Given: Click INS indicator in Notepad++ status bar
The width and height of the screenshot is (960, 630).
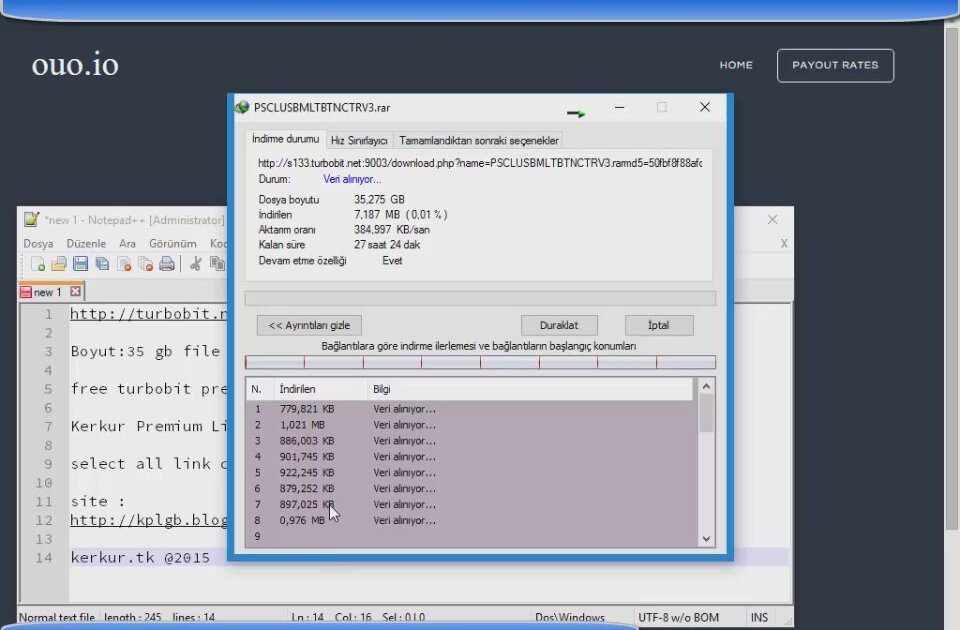Looking at the screenshot, I should tap(759, 617).
